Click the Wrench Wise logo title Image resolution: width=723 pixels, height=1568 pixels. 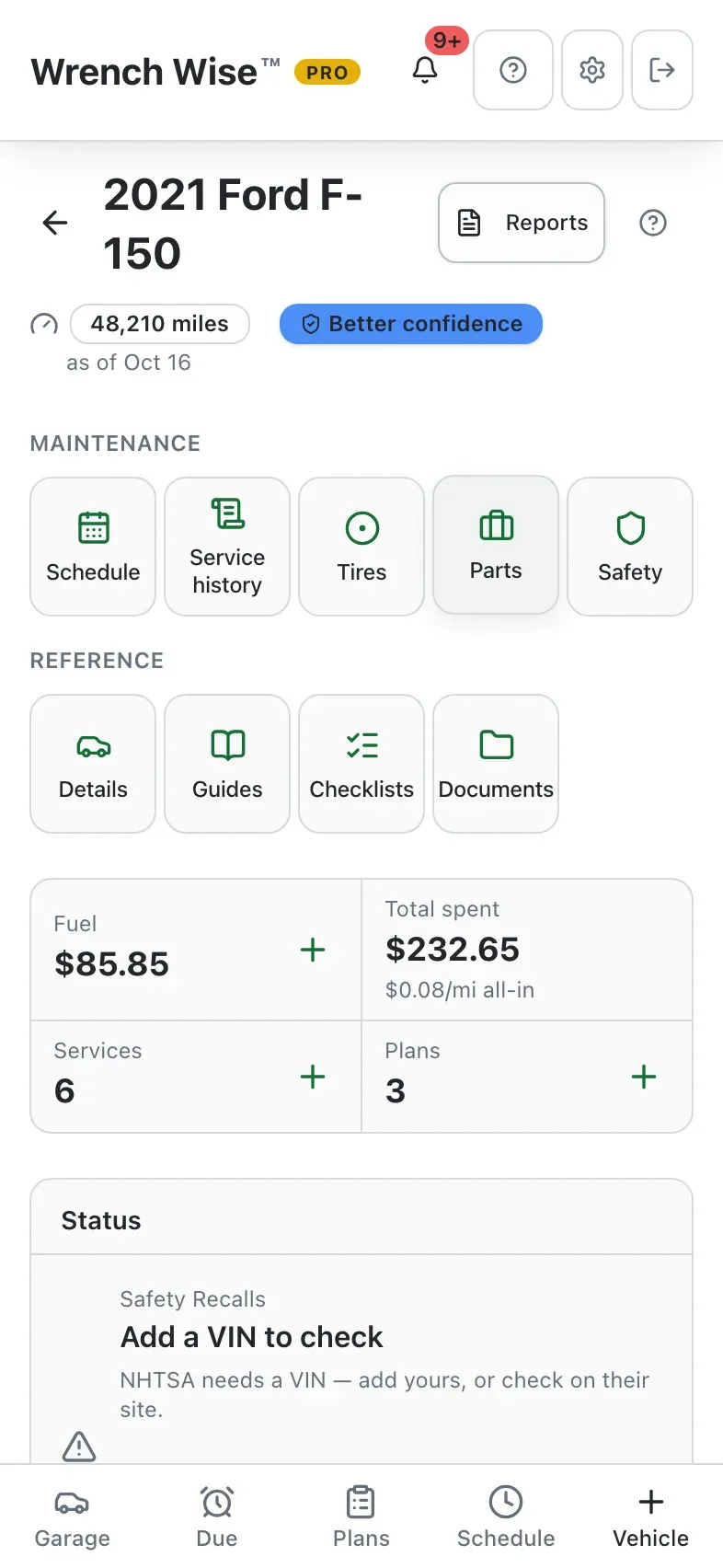tap(155, 72)
